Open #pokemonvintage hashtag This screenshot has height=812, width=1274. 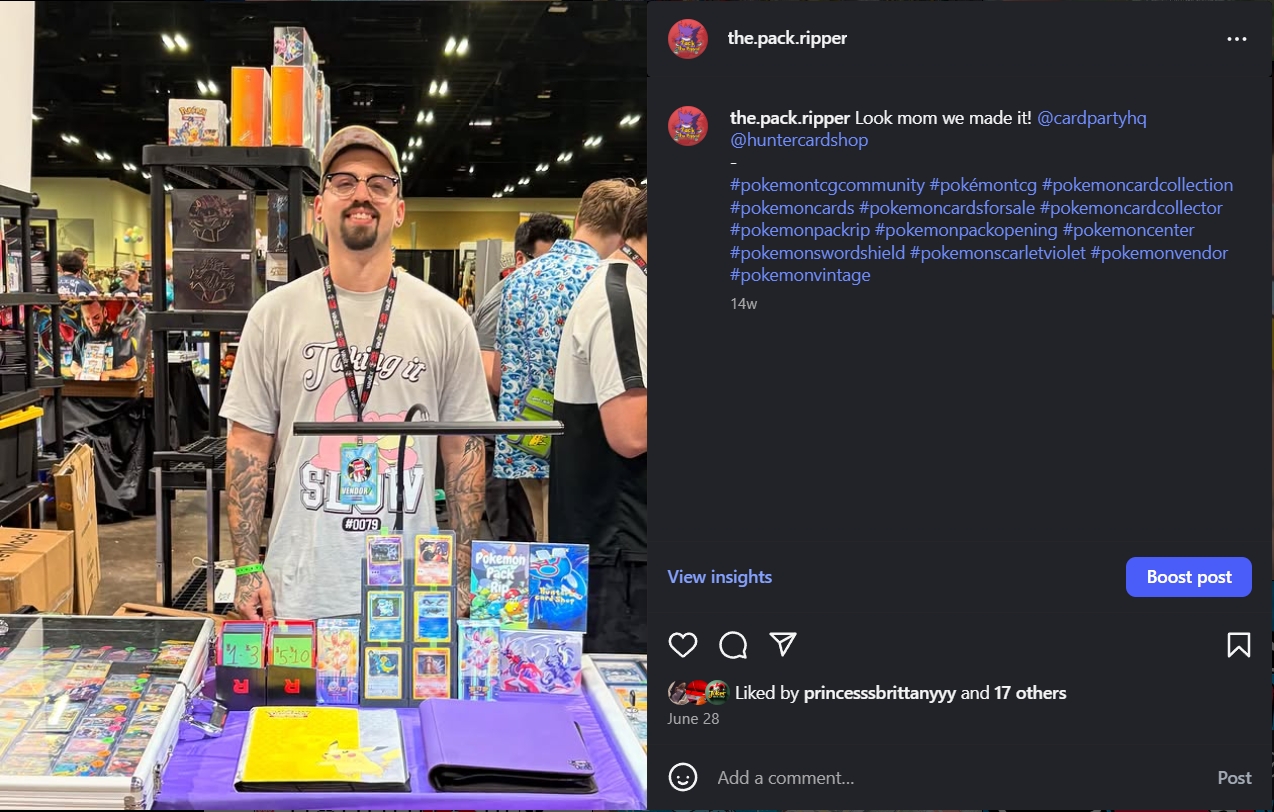pos(800,275)
